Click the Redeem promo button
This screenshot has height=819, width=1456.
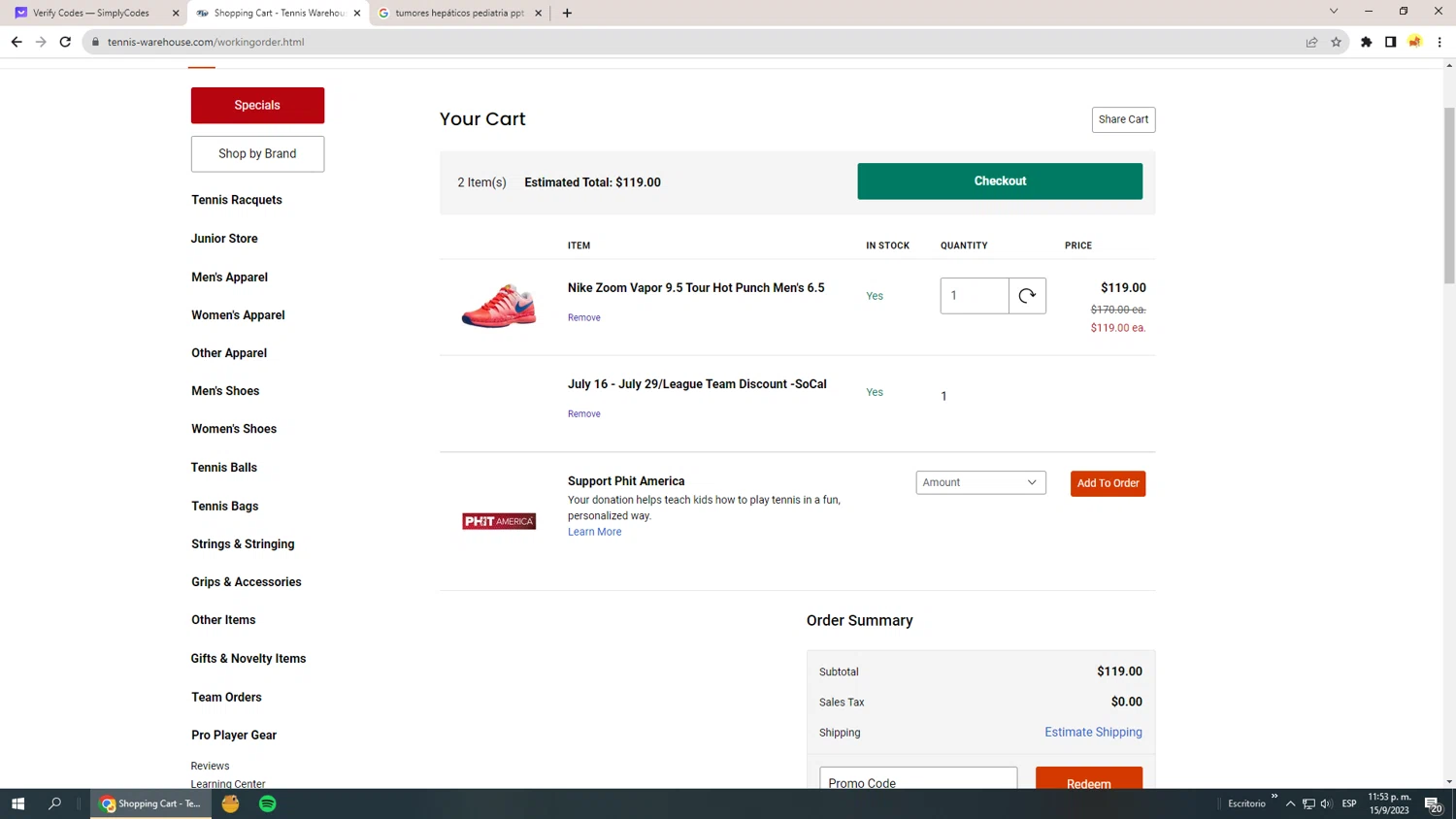point(1088,779)
